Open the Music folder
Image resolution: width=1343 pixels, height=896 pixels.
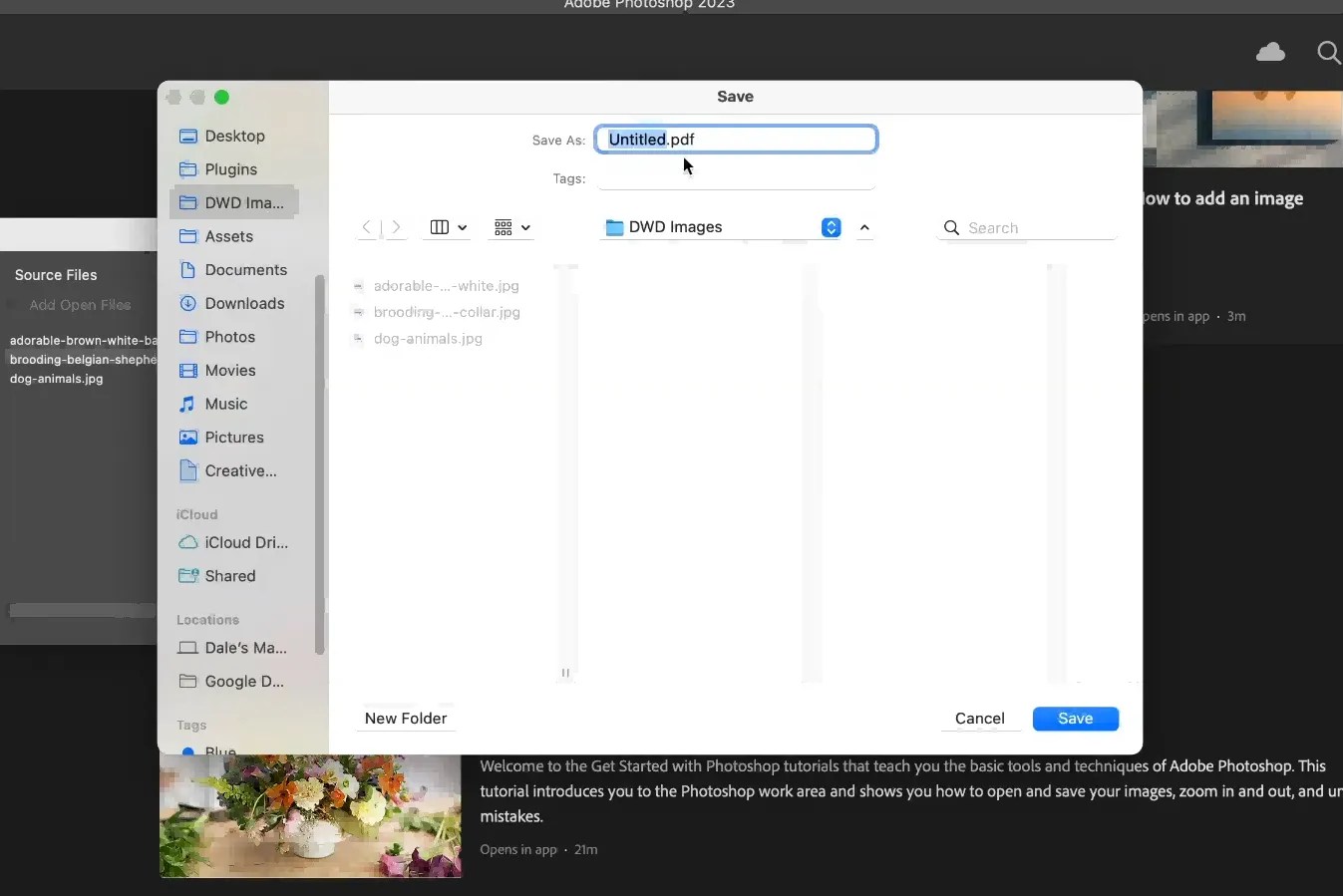click(225, 404)
